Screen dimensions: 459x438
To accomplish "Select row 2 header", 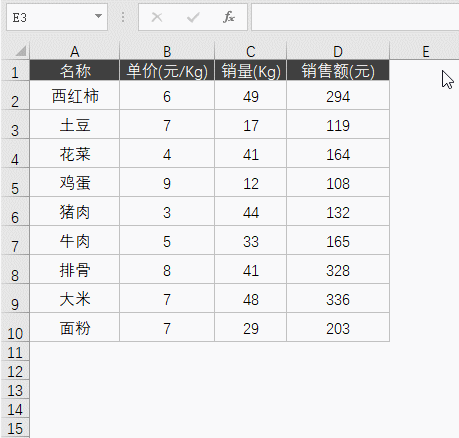I will pos(15,95).
